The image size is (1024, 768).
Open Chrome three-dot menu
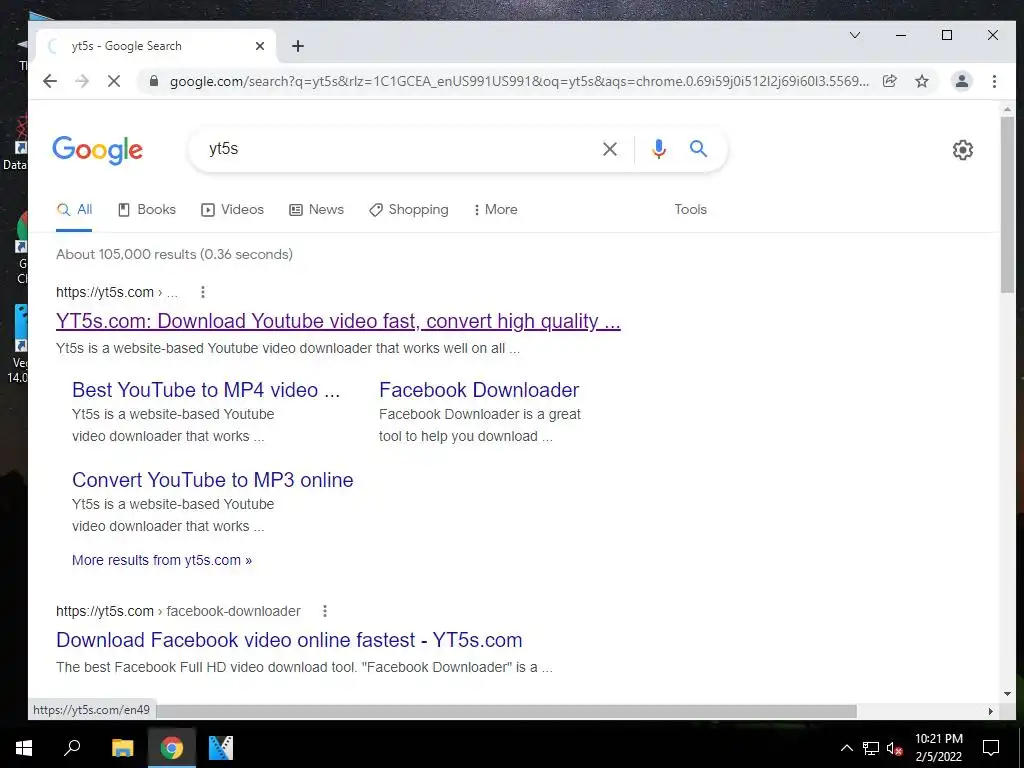(994, 81)
